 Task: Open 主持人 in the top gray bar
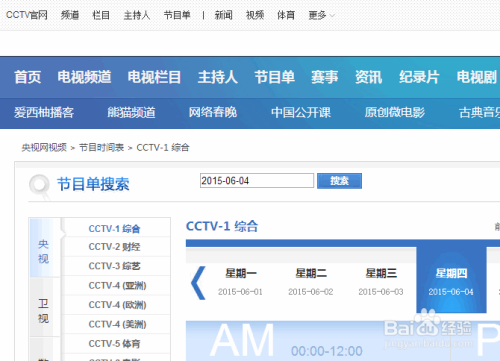pyautogui.click(x=137, y=15)
